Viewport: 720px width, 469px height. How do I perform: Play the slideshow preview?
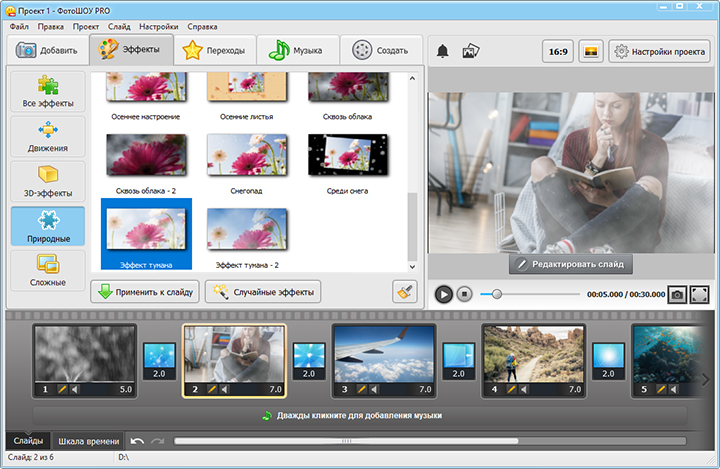444,294
